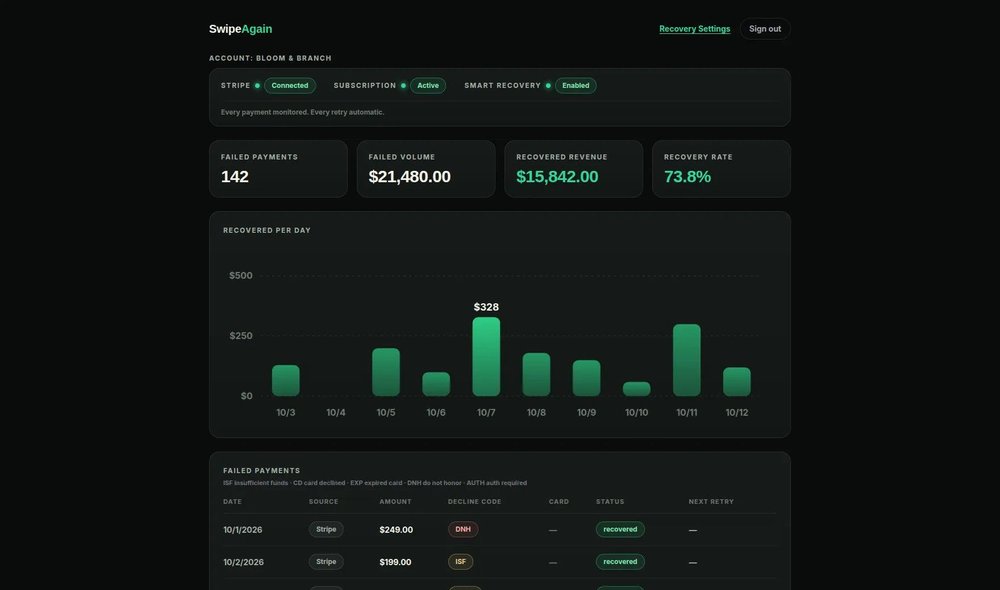Click the SwipeAgain logo

point(240,29)
